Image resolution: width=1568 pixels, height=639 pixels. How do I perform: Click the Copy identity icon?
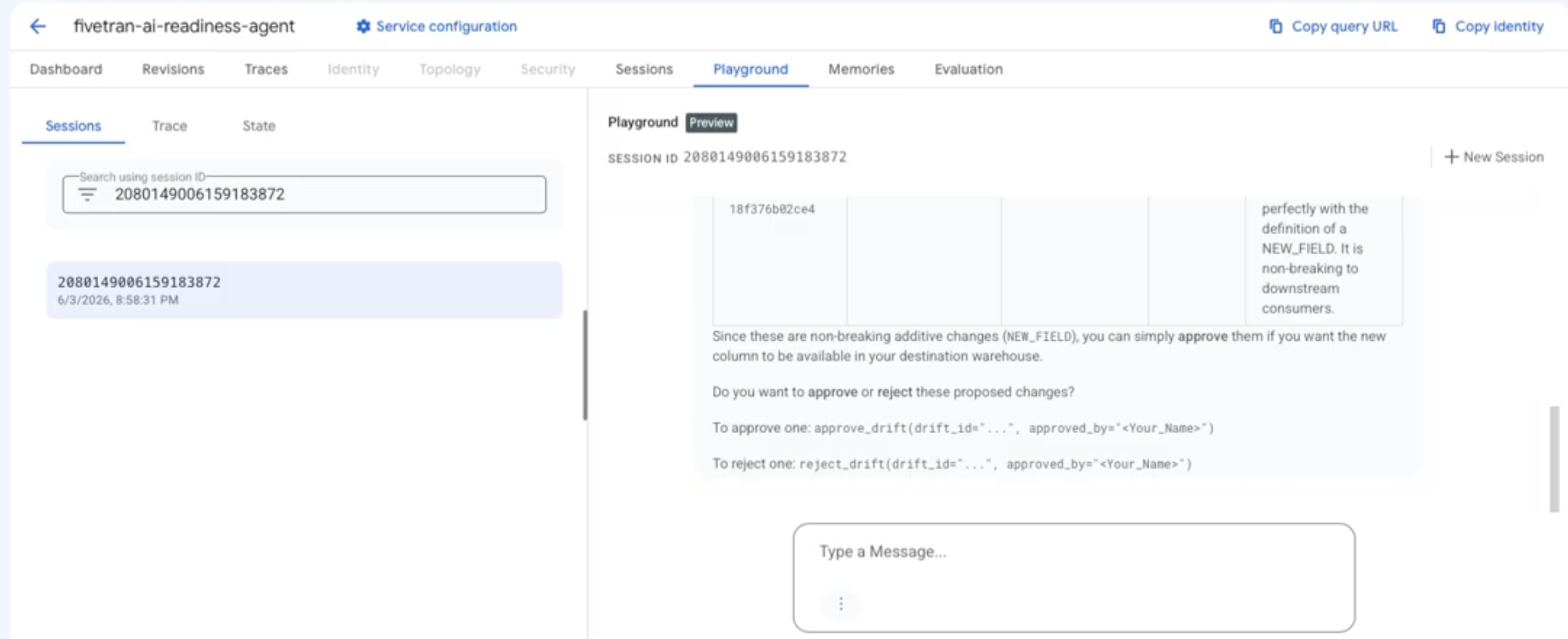pyautogui.click(x=1439, y=26)
